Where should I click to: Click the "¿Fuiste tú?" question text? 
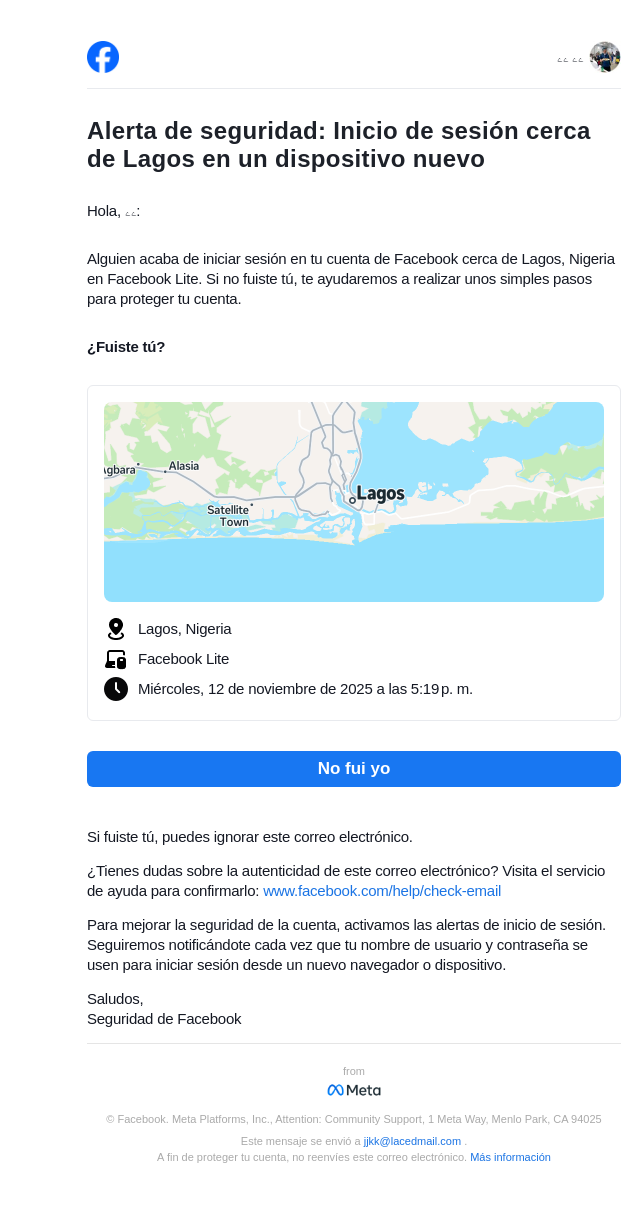point(126,347)
